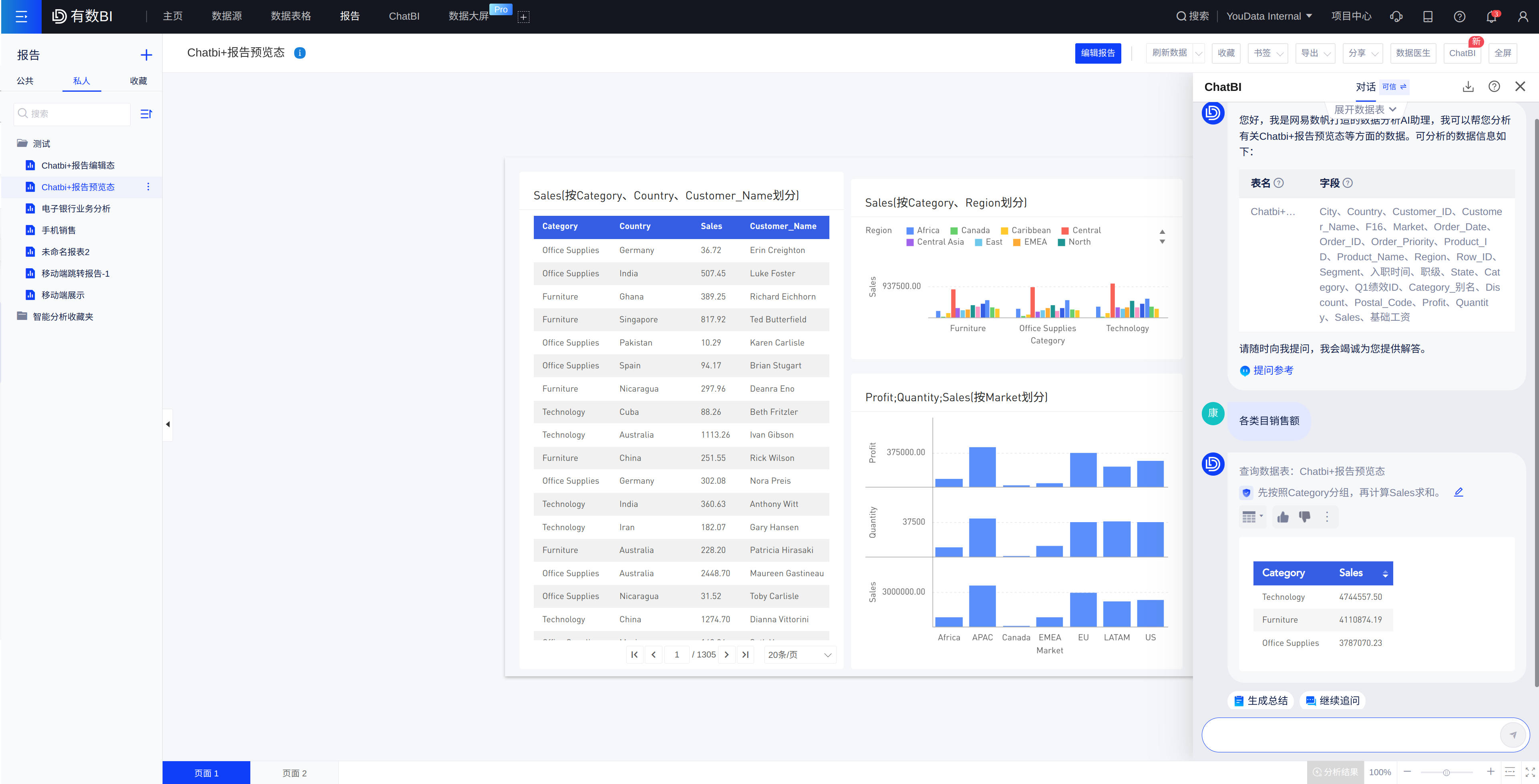Click the zoom slider handle at bottom

(1446, 773)
